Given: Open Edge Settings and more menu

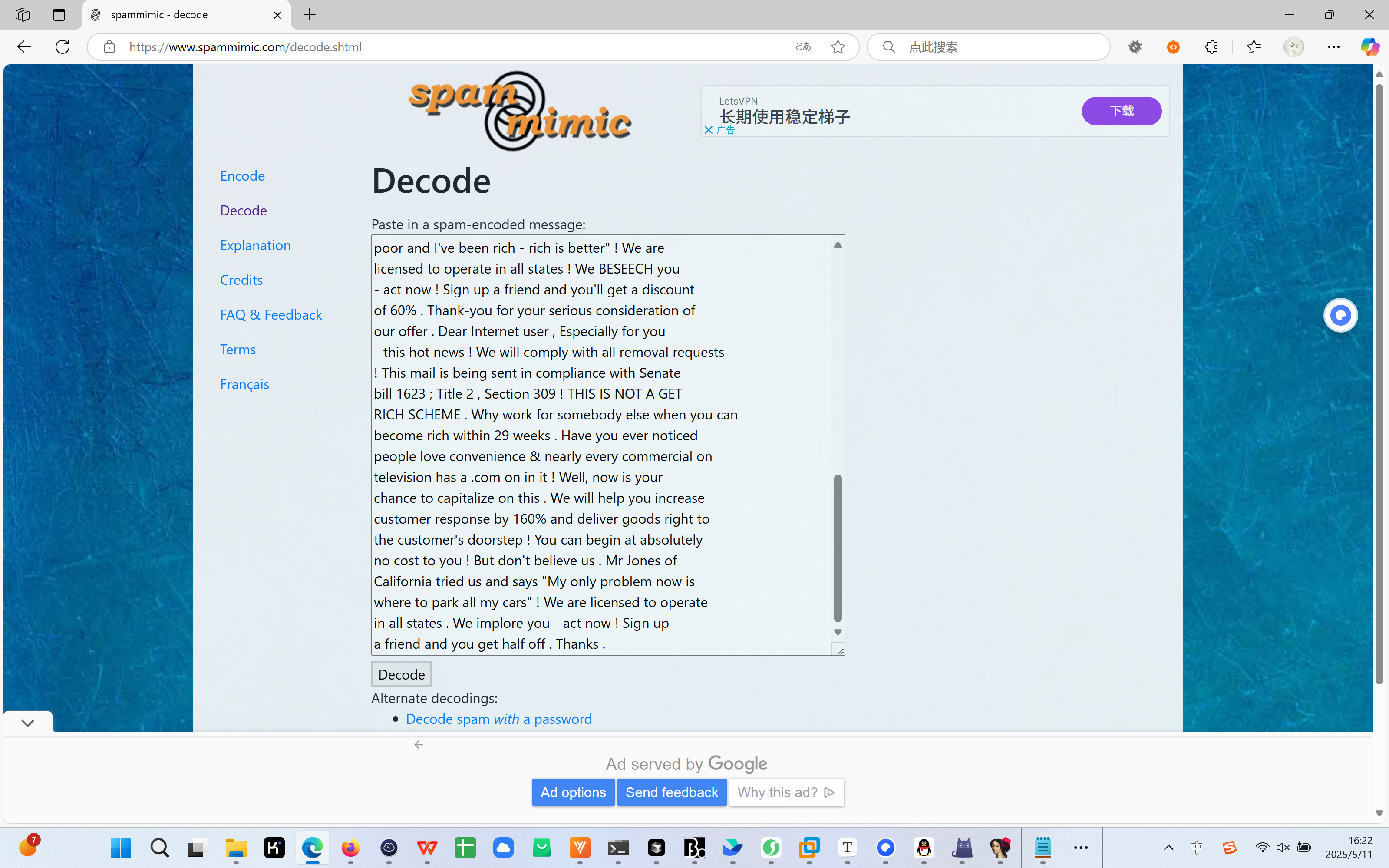Looking at the screenshot, I should click(x=1334, y=46).
